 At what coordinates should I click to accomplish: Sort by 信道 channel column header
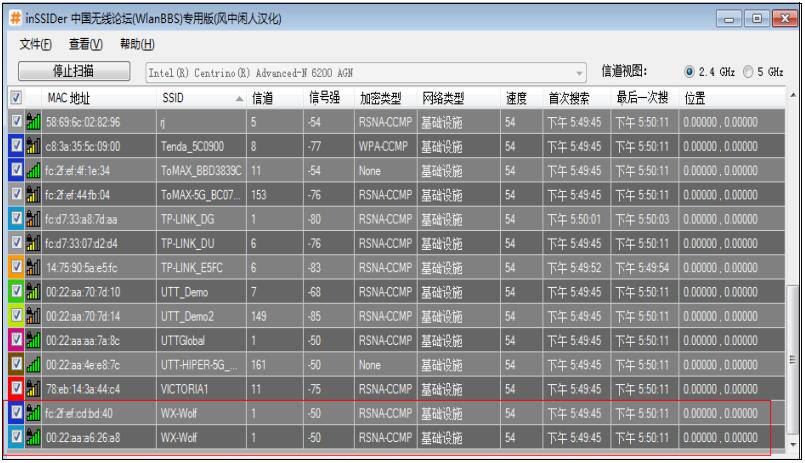coord(275,98)
